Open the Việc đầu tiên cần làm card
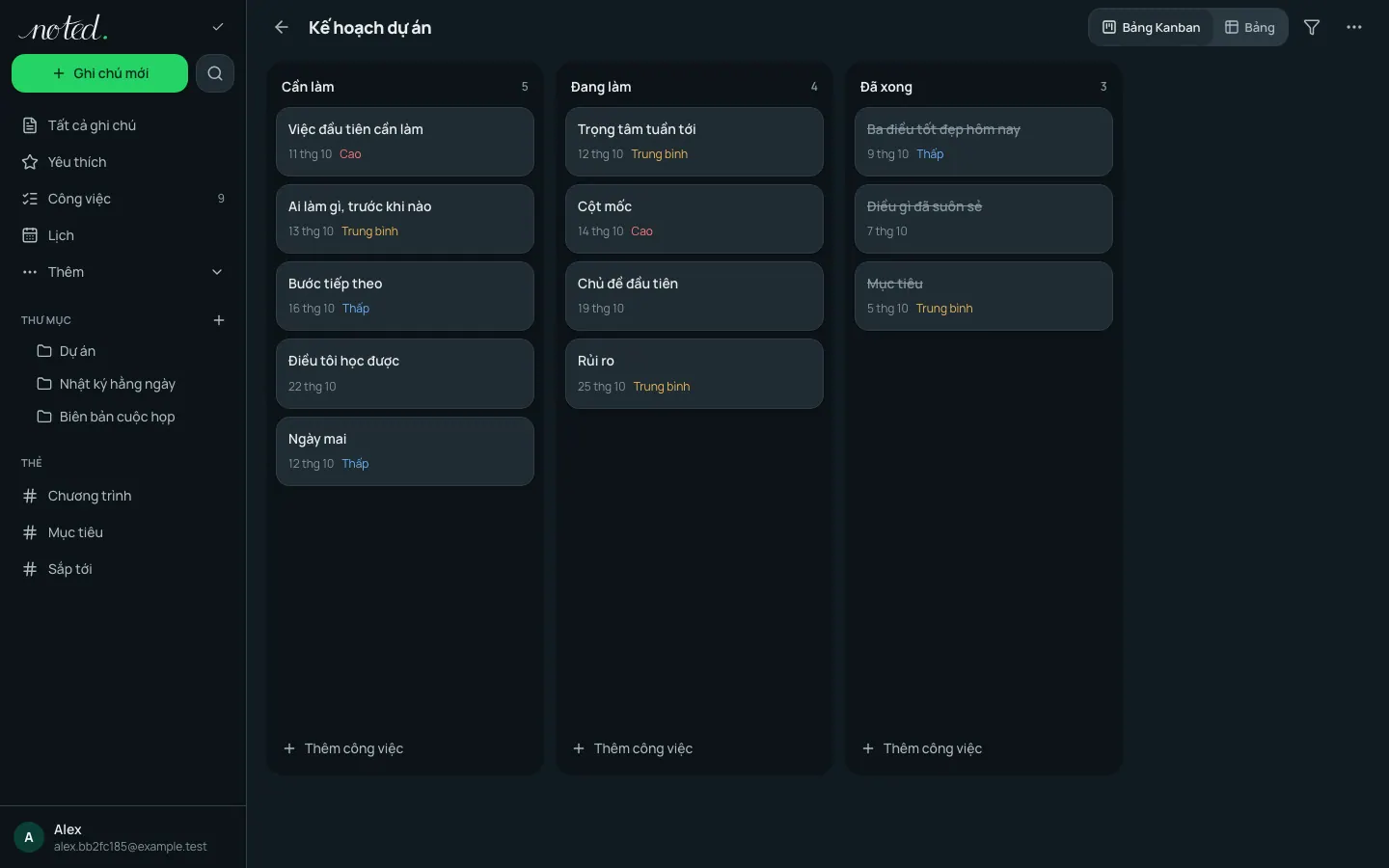 405,142
